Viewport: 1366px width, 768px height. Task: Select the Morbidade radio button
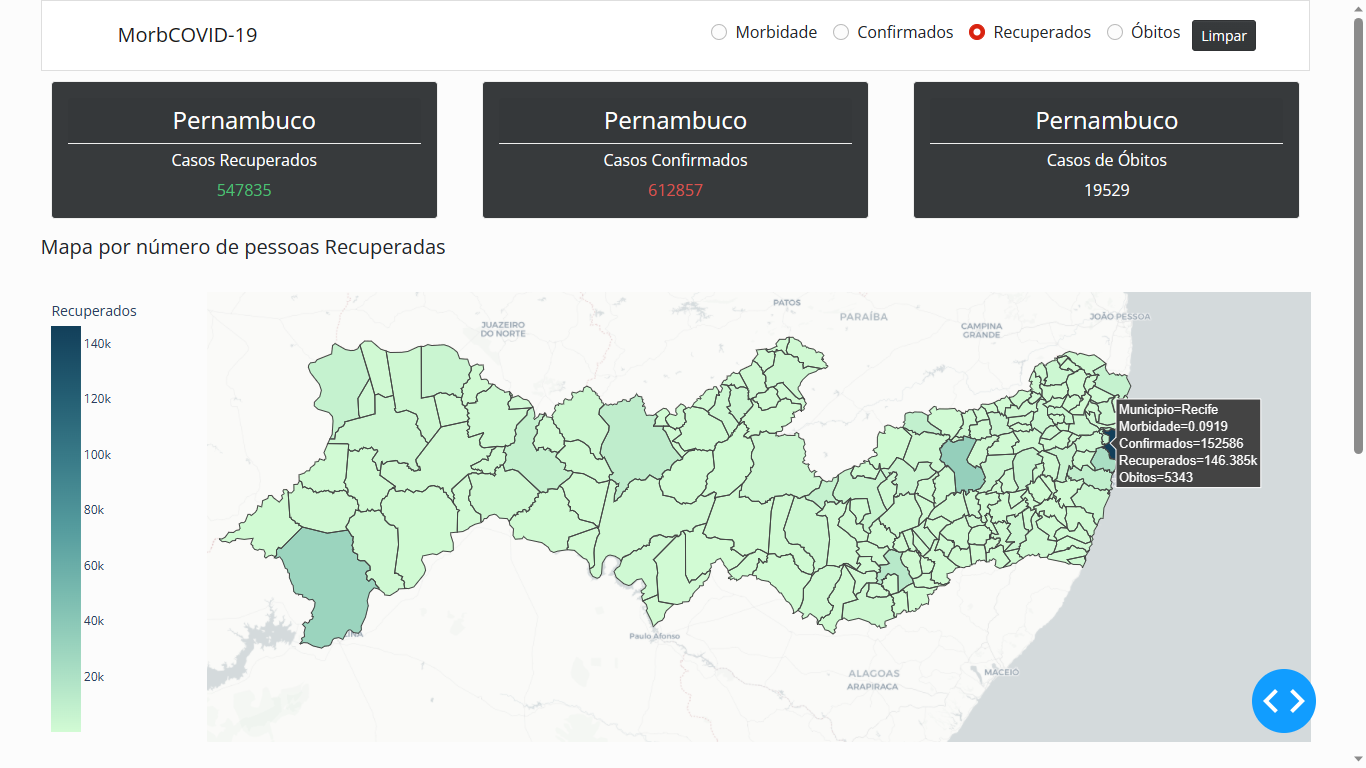[x=718, y=32]
